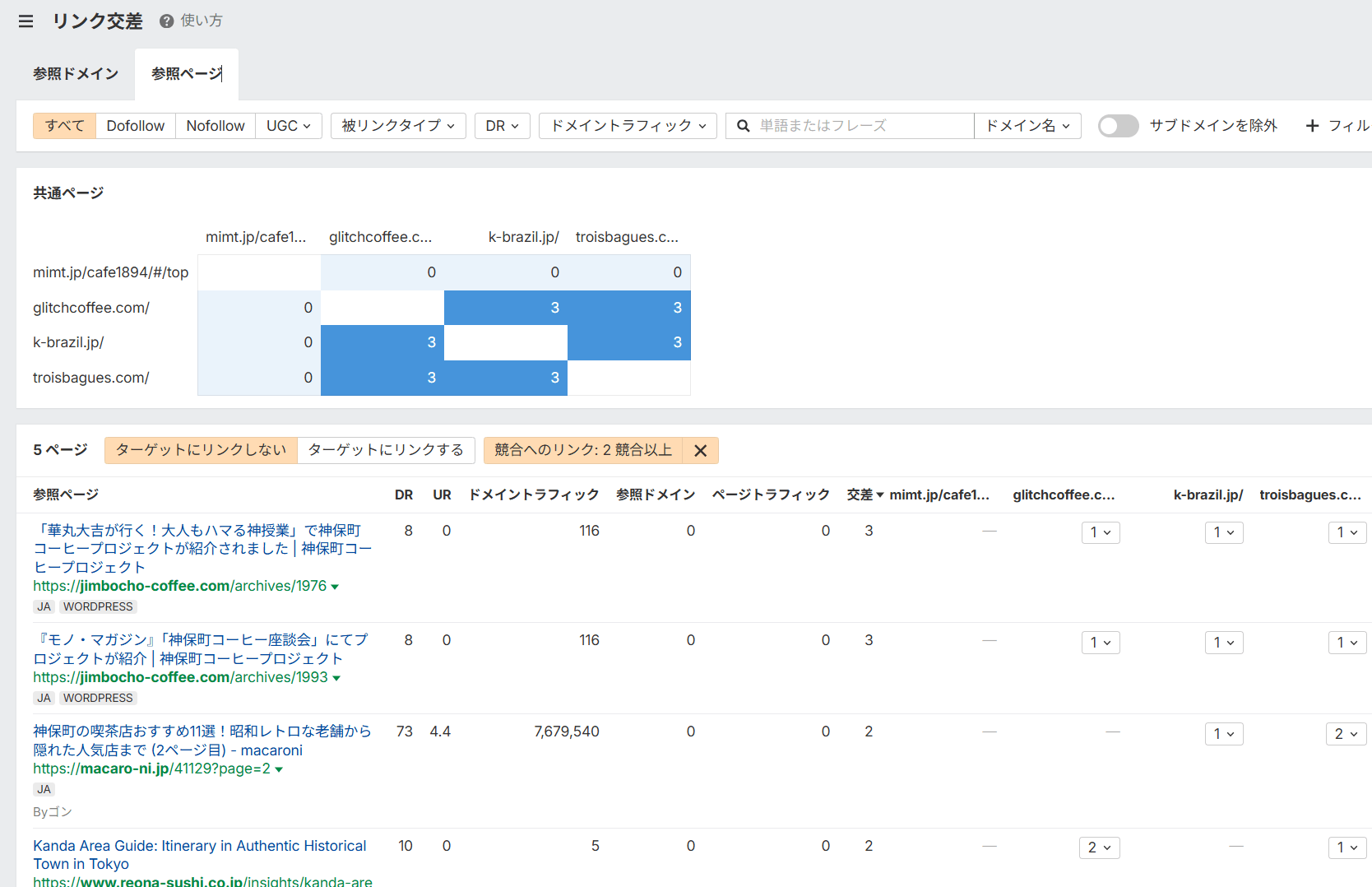Toggle サブドメインを除外 switch
Screen dimensions: 1372x887
(x=1118, y=126)
